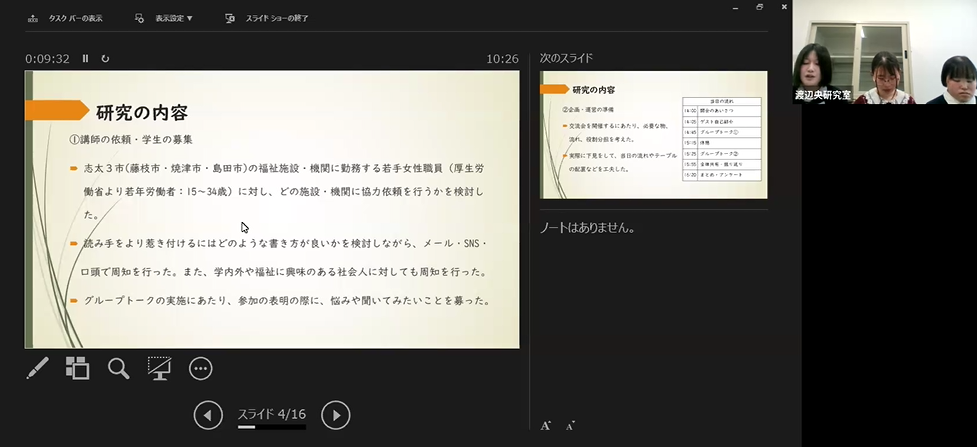Restore down the presenter view window

click(760, 7)
